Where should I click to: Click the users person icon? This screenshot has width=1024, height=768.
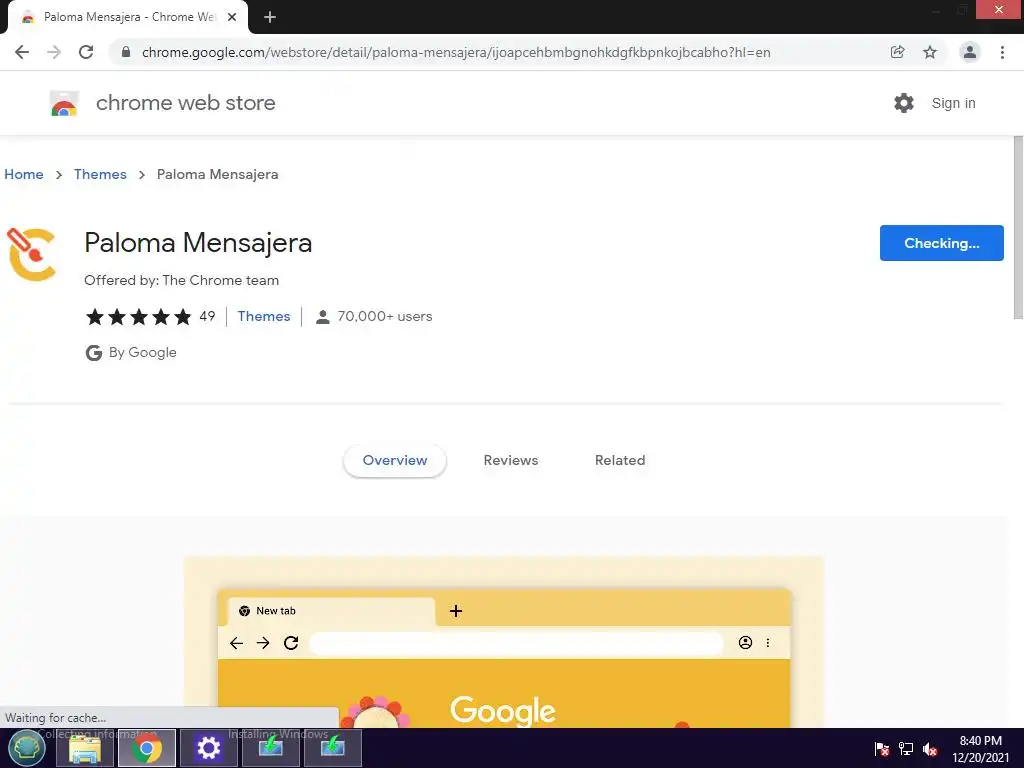[323, 317]
